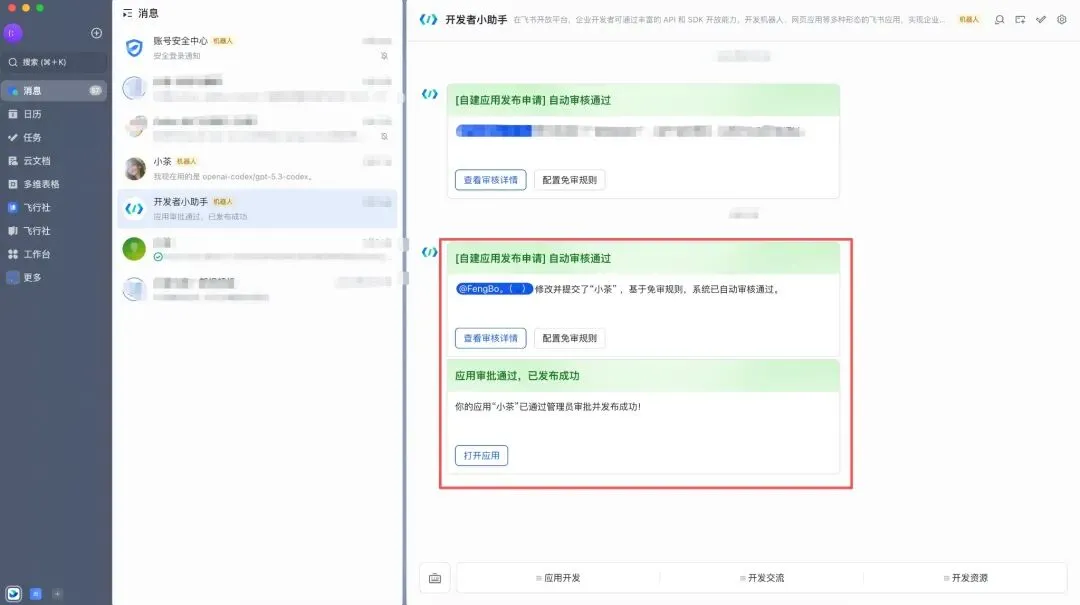Open the 消息 messages section
This screenshot has width=1080, height=605.
click(x=55, y=90)
